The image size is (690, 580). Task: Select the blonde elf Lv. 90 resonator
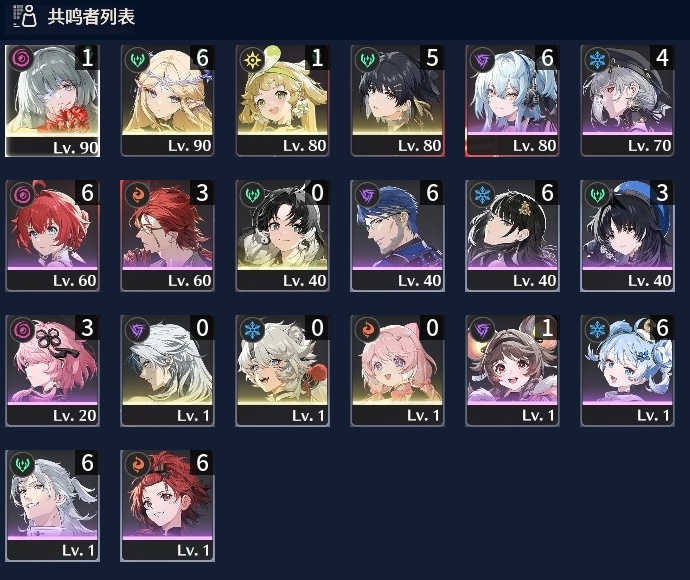(x=168, y=101)
